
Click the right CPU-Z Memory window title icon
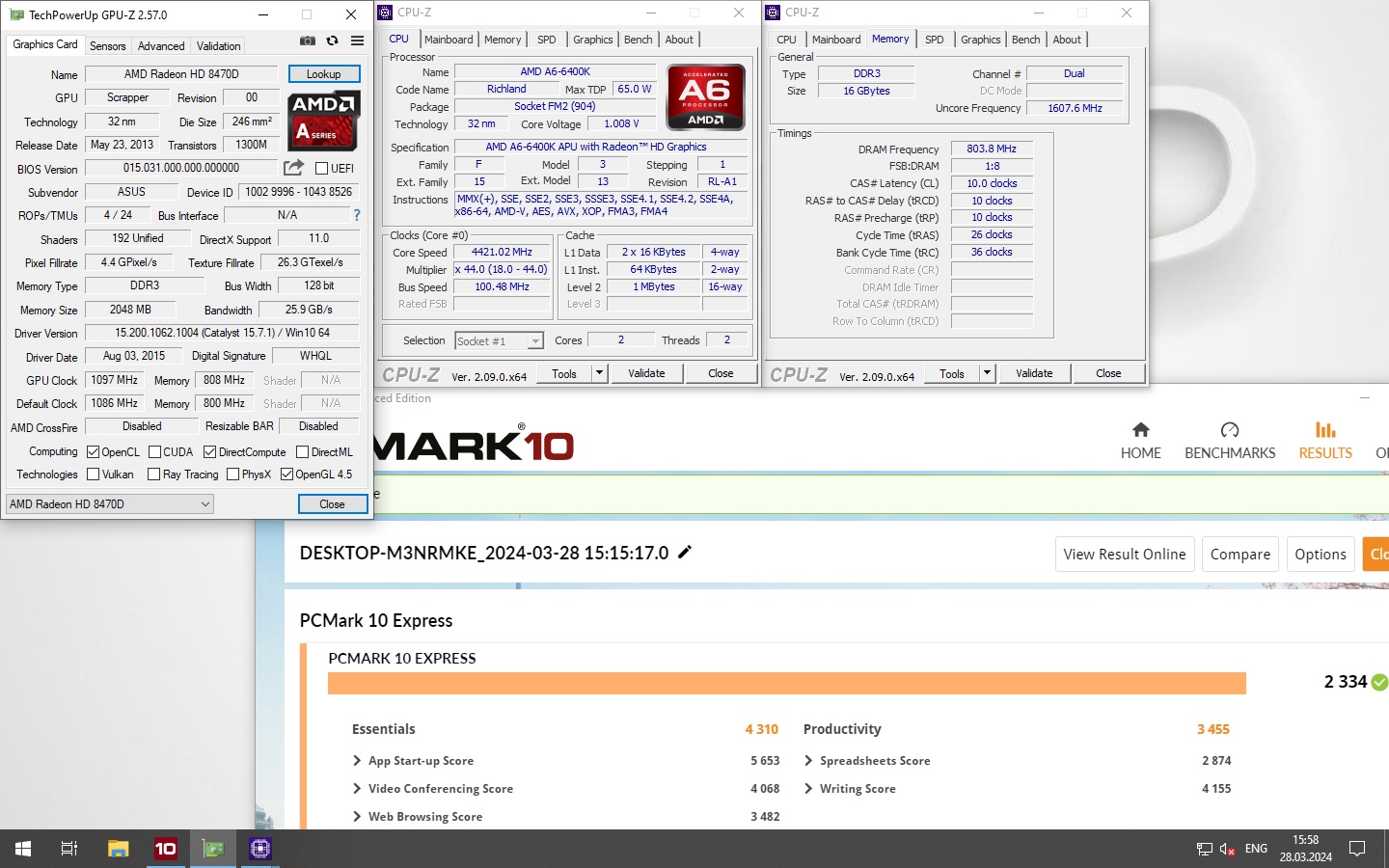(773, 13)
